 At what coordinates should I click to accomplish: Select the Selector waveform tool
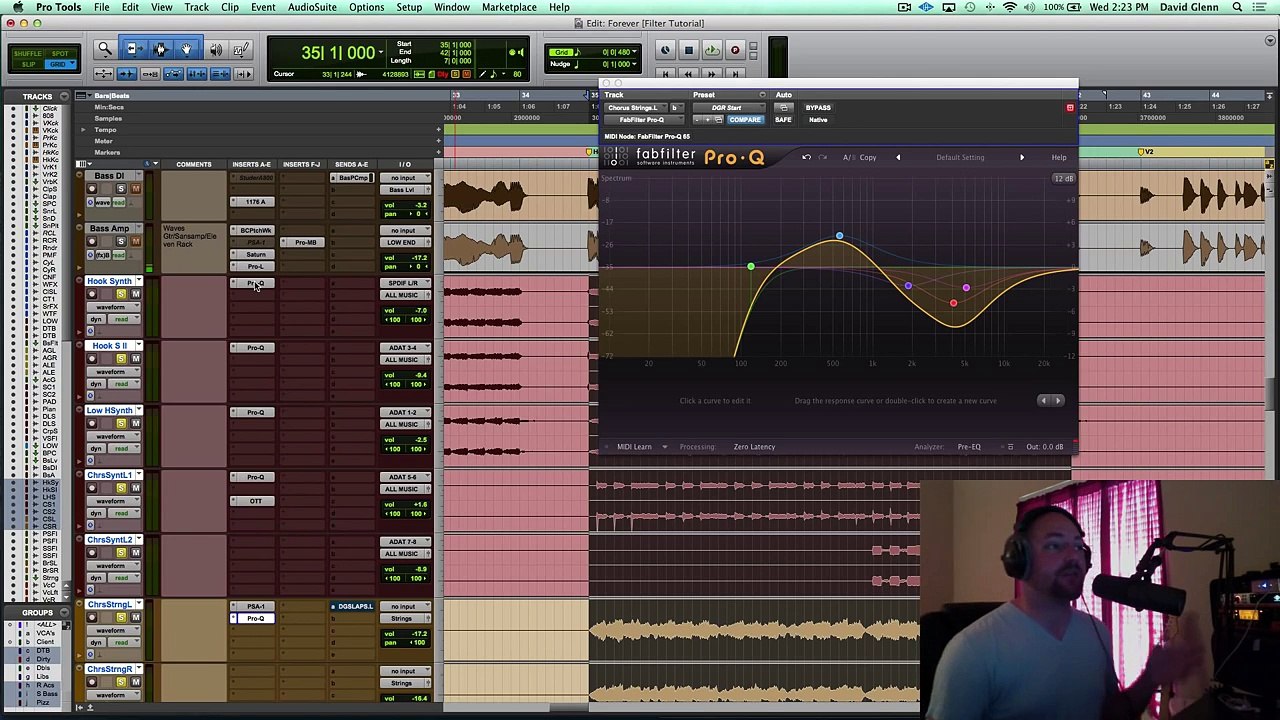coord(159,49)
